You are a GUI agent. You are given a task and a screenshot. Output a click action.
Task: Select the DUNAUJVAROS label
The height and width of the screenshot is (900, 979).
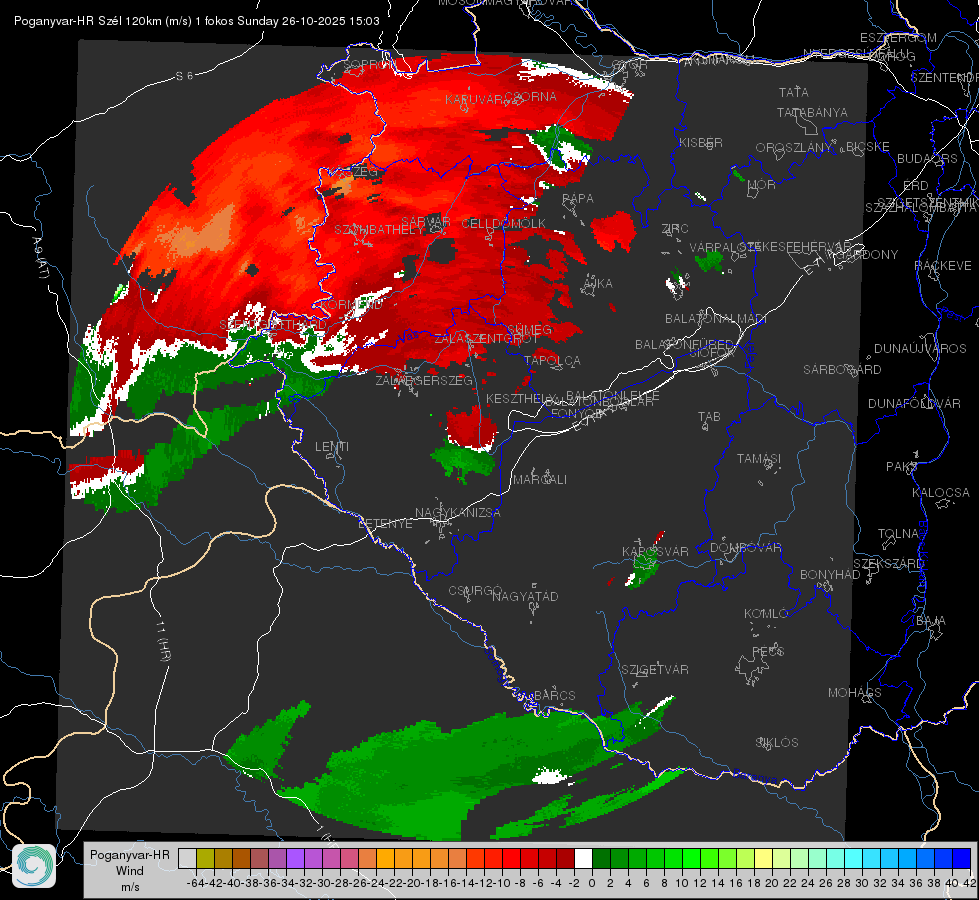tap(920, 348)
